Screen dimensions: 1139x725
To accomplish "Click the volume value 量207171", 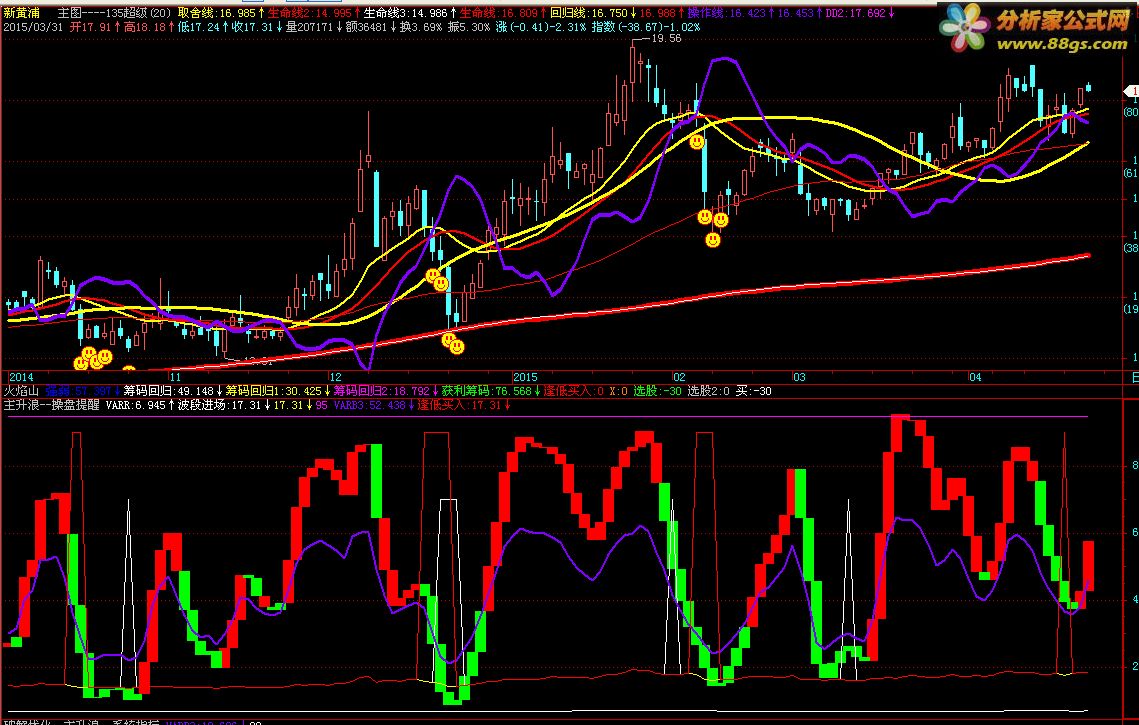I will (x=309, y=27).
